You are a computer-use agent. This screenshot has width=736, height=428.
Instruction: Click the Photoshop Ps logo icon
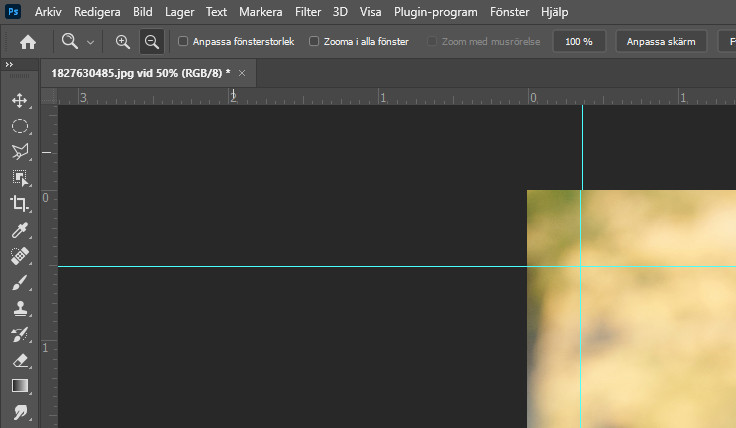point(13,12)
